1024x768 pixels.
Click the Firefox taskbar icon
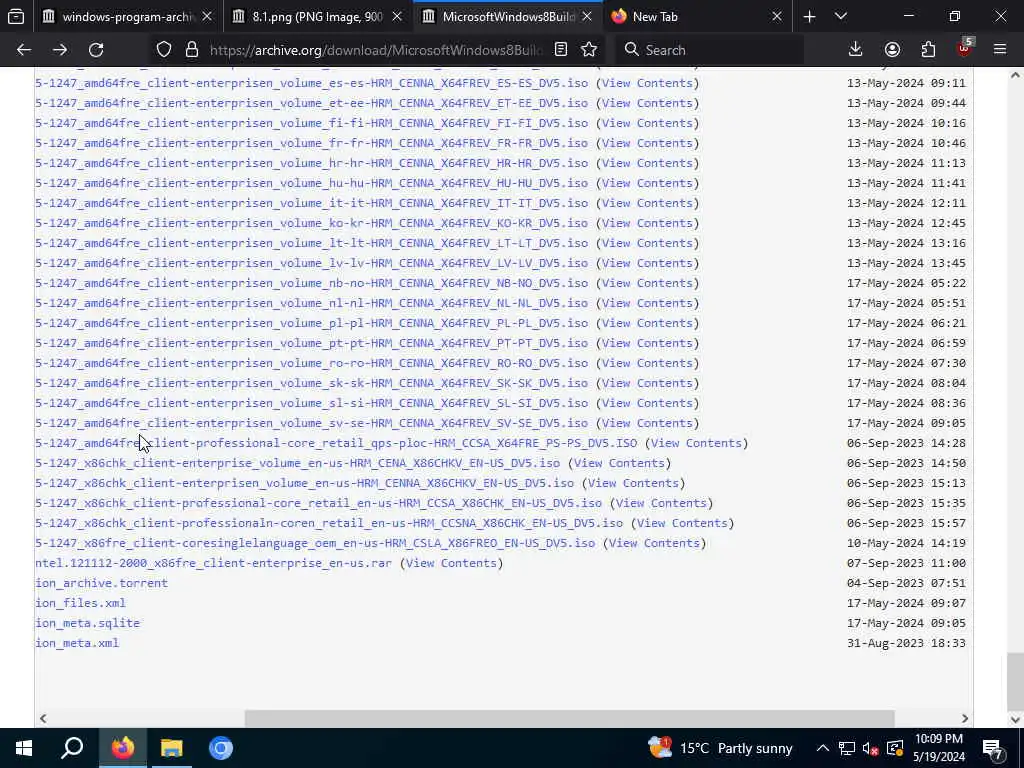pyautogui.click(x=123, y=748)
